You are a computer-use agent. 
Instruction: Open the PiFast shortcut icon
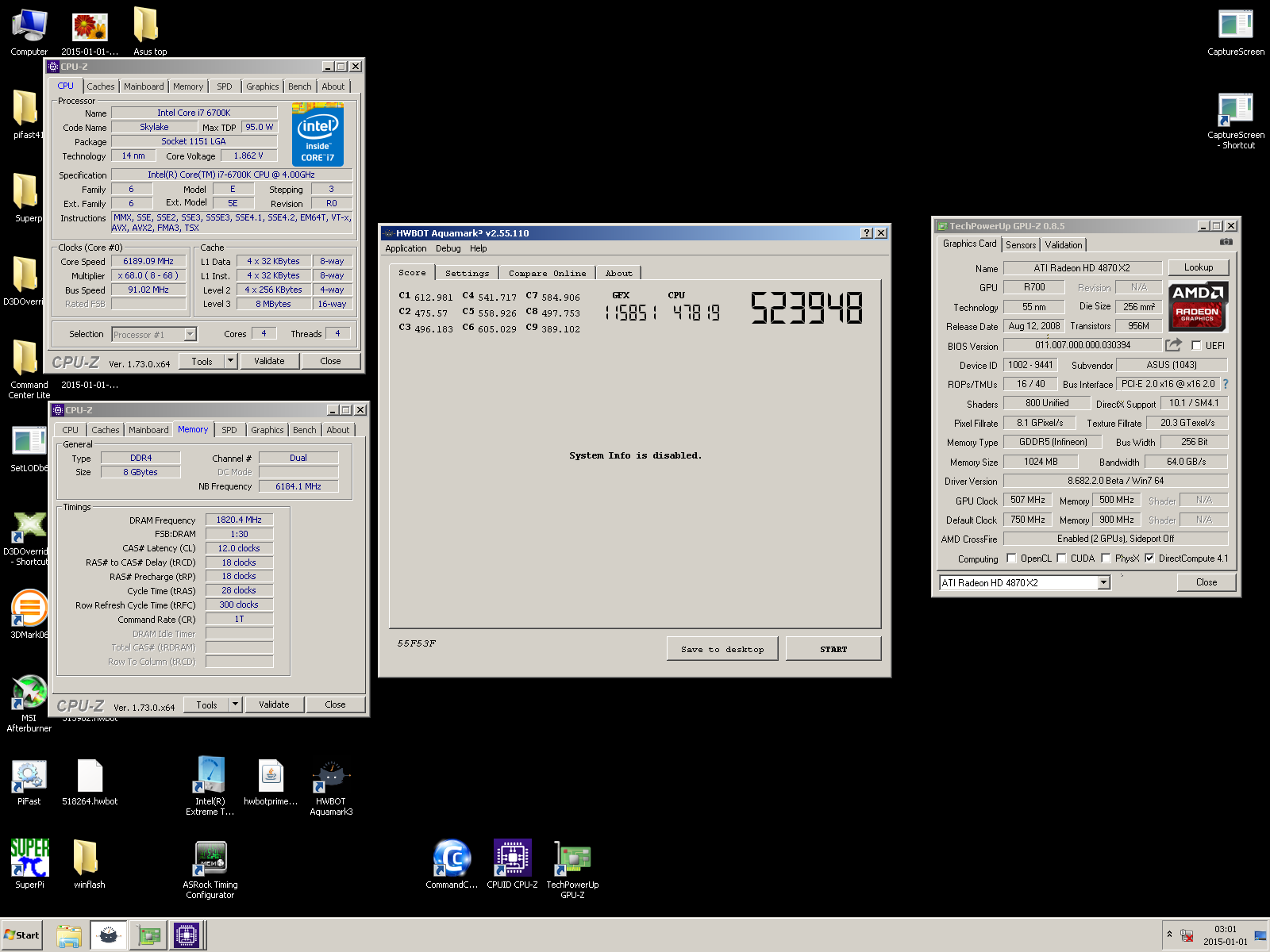[x=29, y=783]
